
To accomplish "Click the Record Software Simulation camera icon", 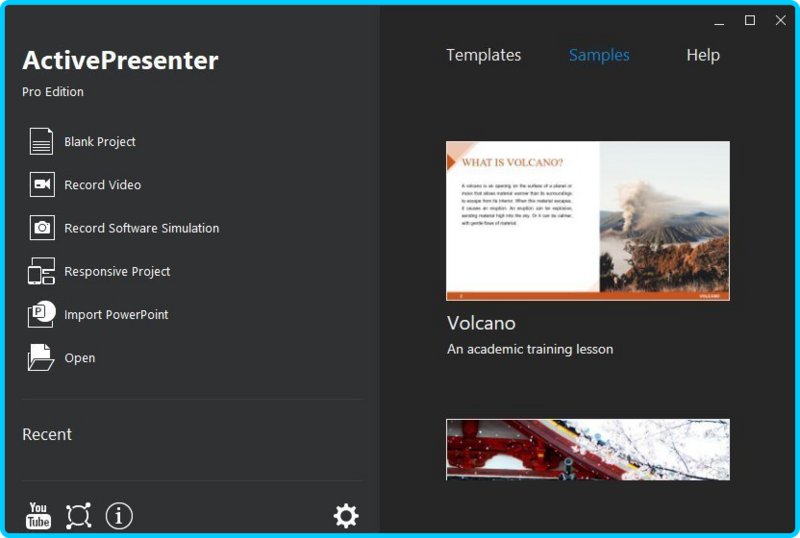I will (x=42, y=228).
